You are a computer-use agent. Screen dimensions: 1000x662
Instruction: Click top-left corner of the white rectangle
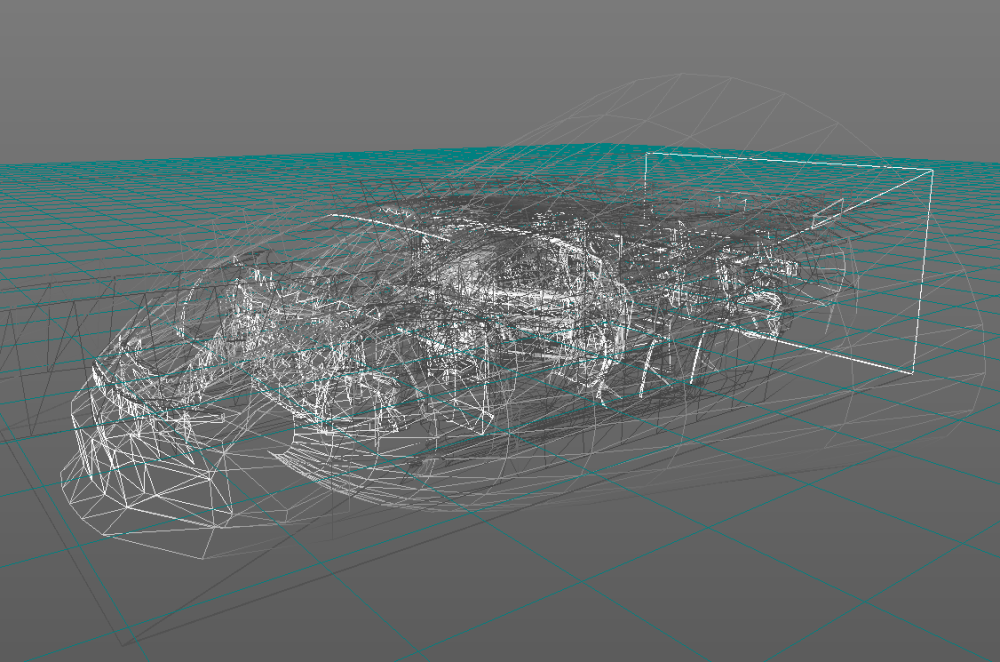647,154
